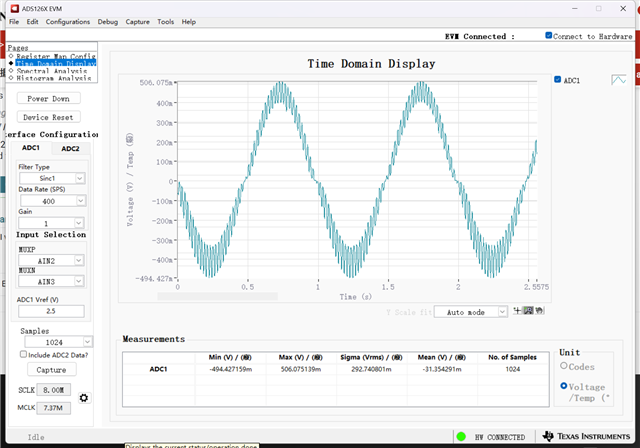Click the Texas Instruments logo
This screenshot has height=448, width=640.
coord(587,436)
